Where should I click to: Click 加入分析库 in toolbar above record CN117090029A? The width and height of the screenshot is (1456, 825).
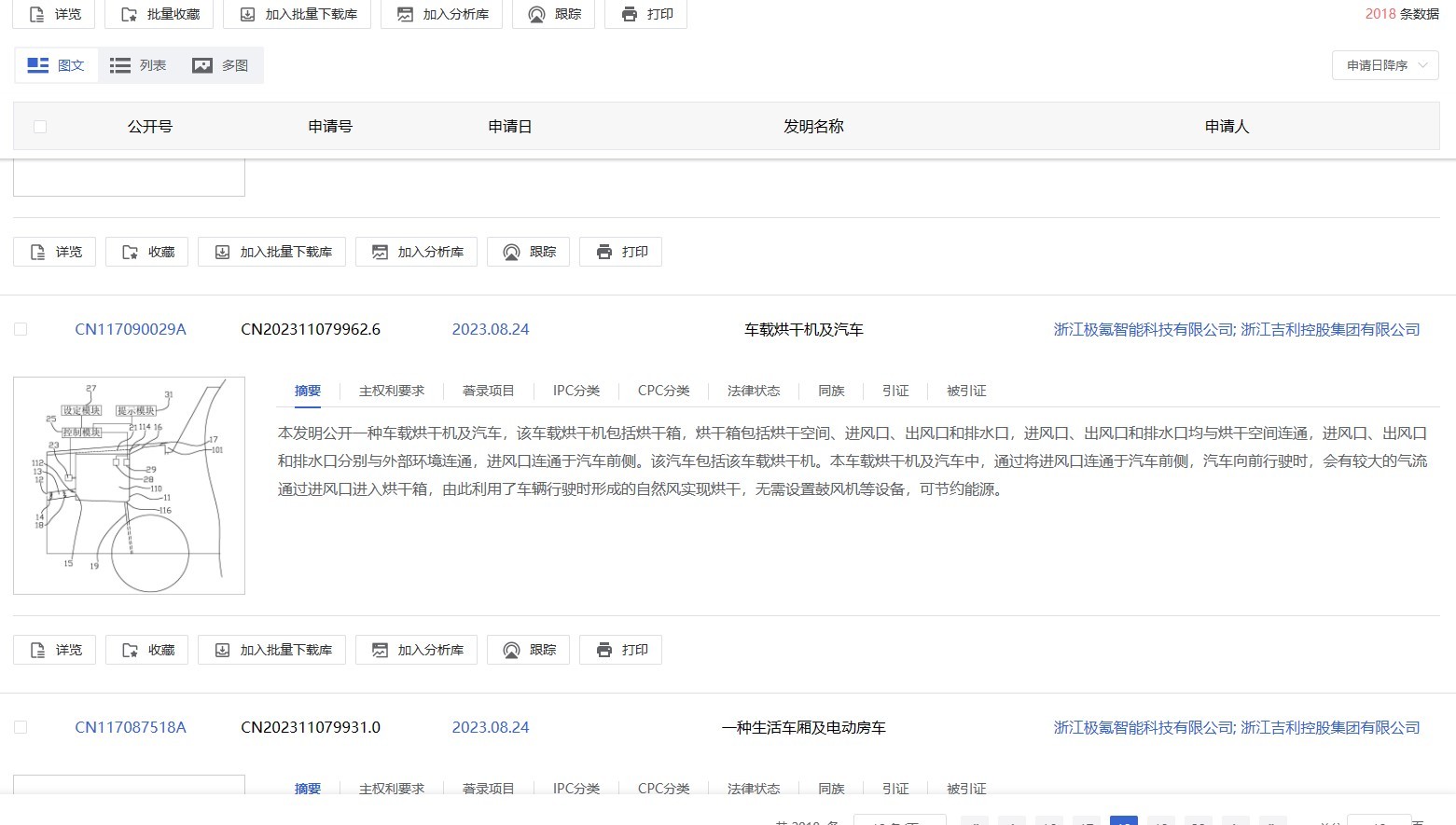point(416,252)
